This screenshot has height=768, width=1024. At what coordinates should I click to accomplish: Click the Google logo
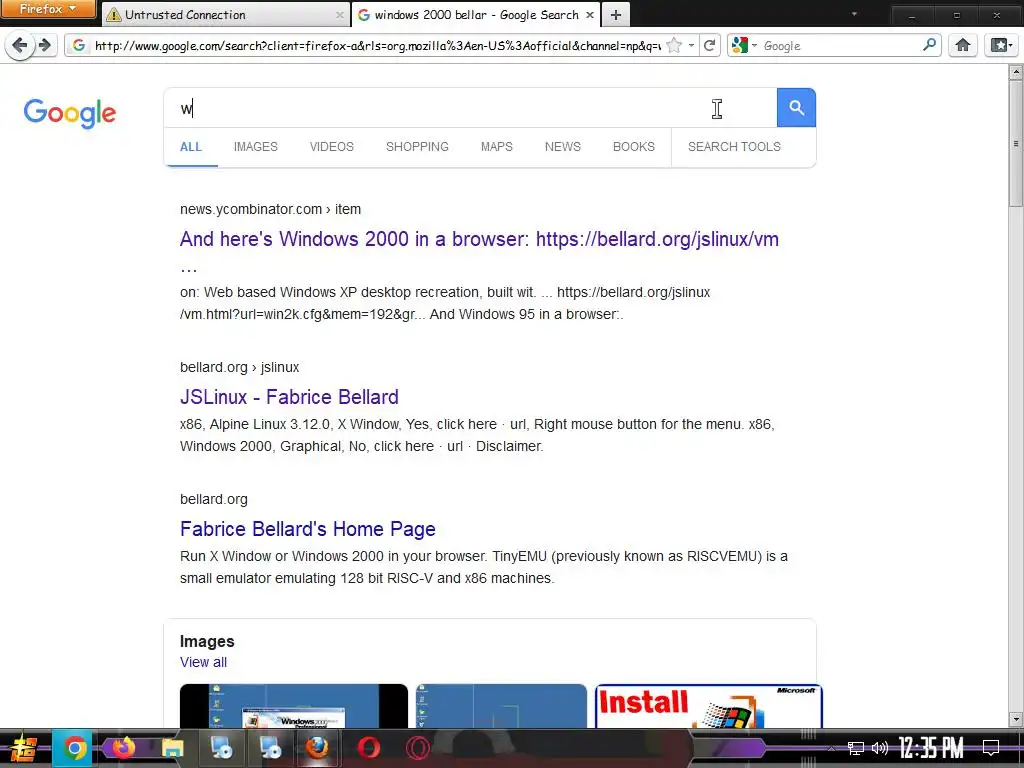point(70,114)
